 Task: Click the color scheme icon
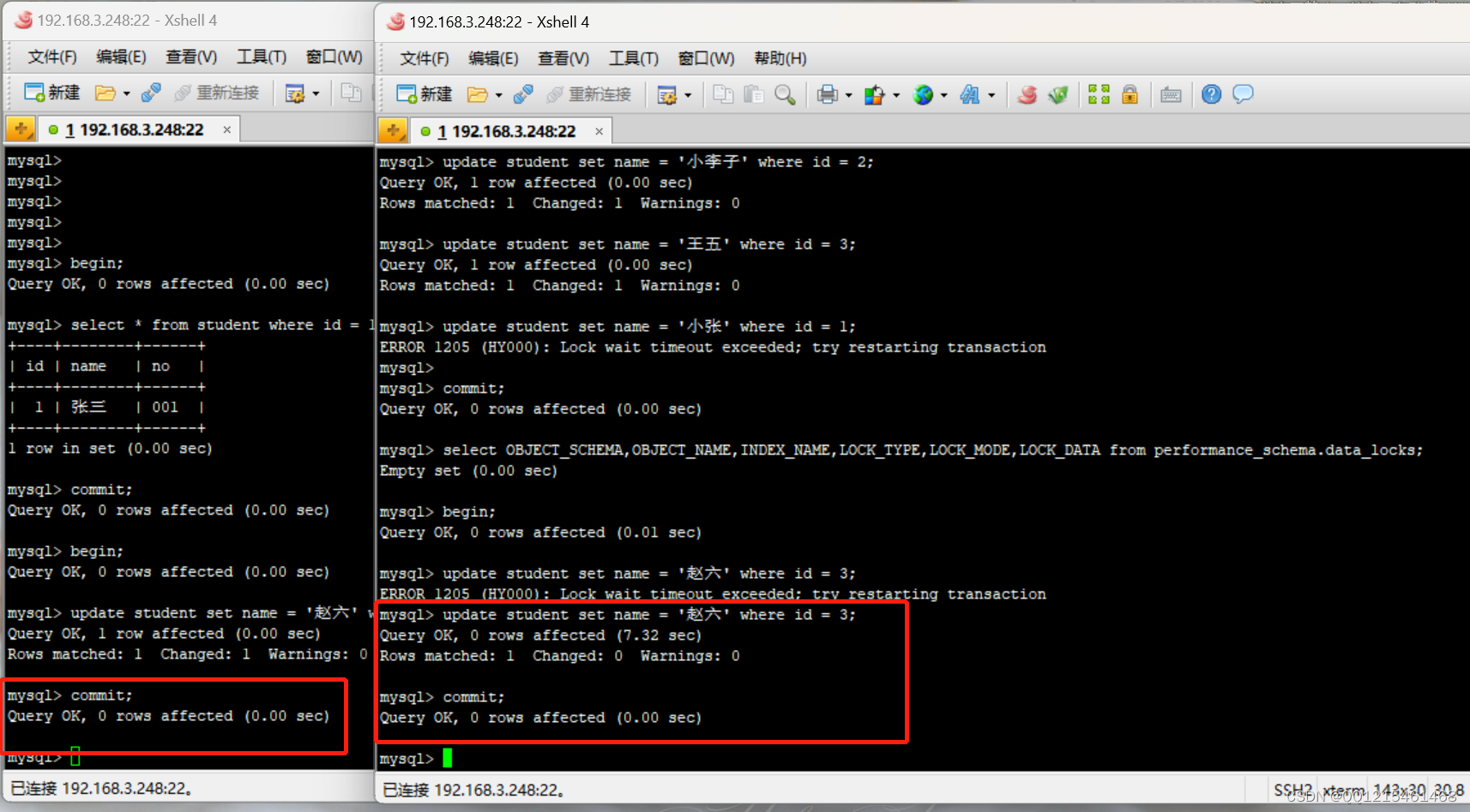click(x=874, y=94)
